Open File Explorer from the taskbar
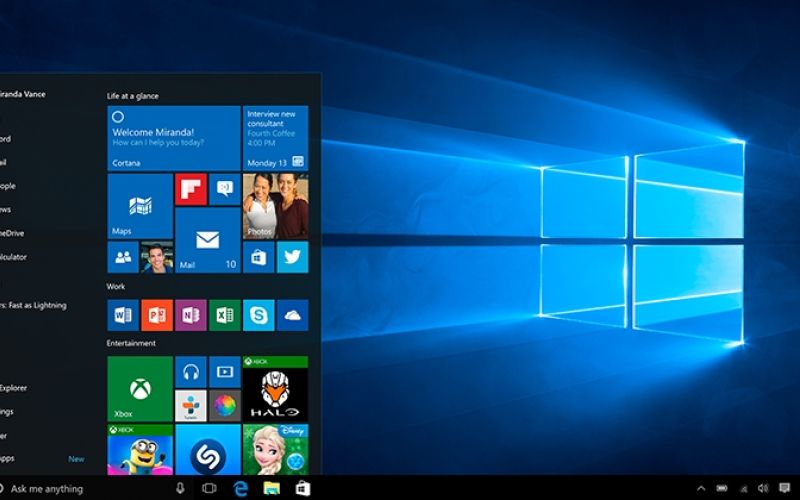This screenshot has height=500, width=800. click(x=271, y=488)
